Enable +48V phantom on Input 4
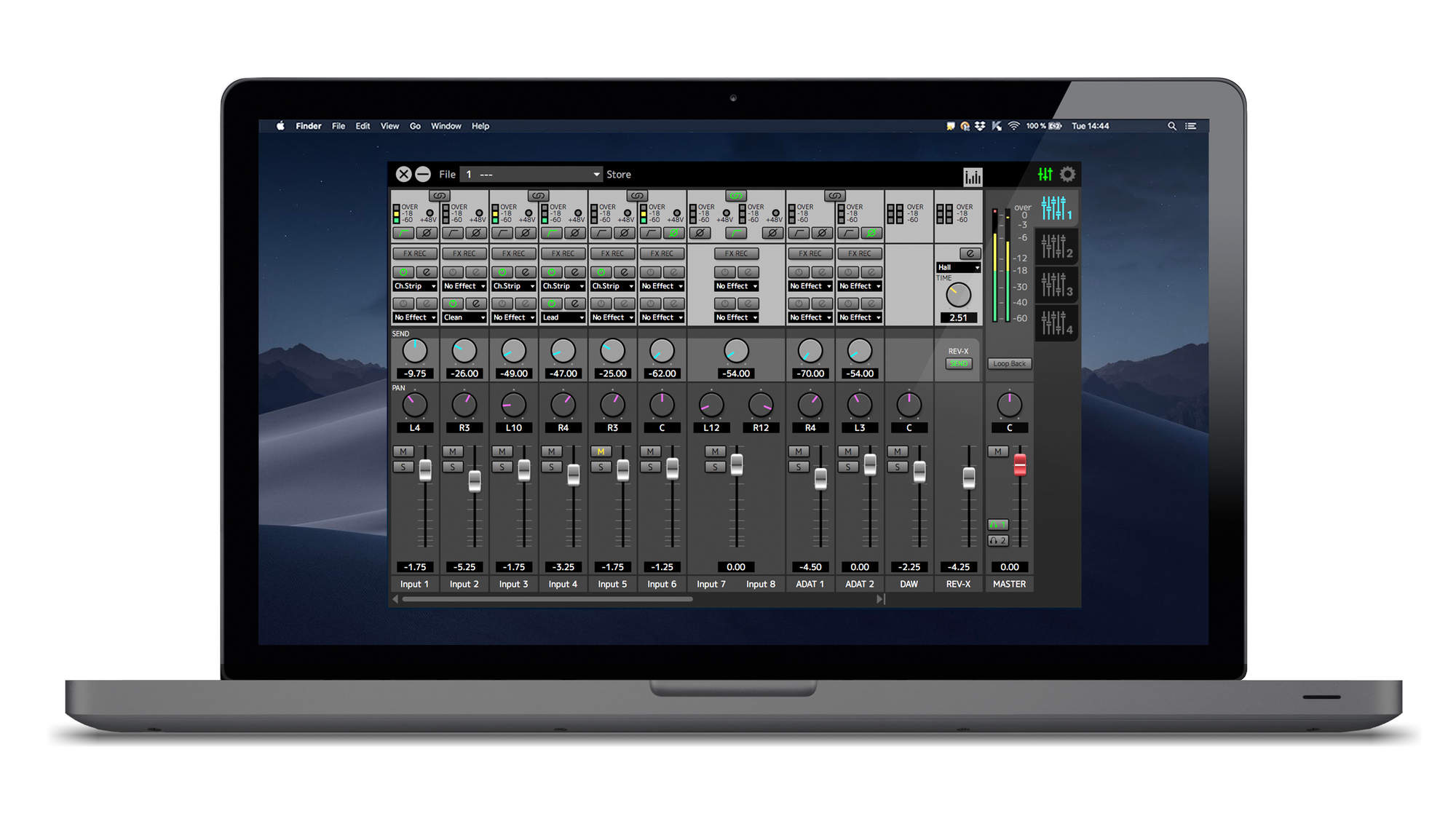 coord(577,213)
